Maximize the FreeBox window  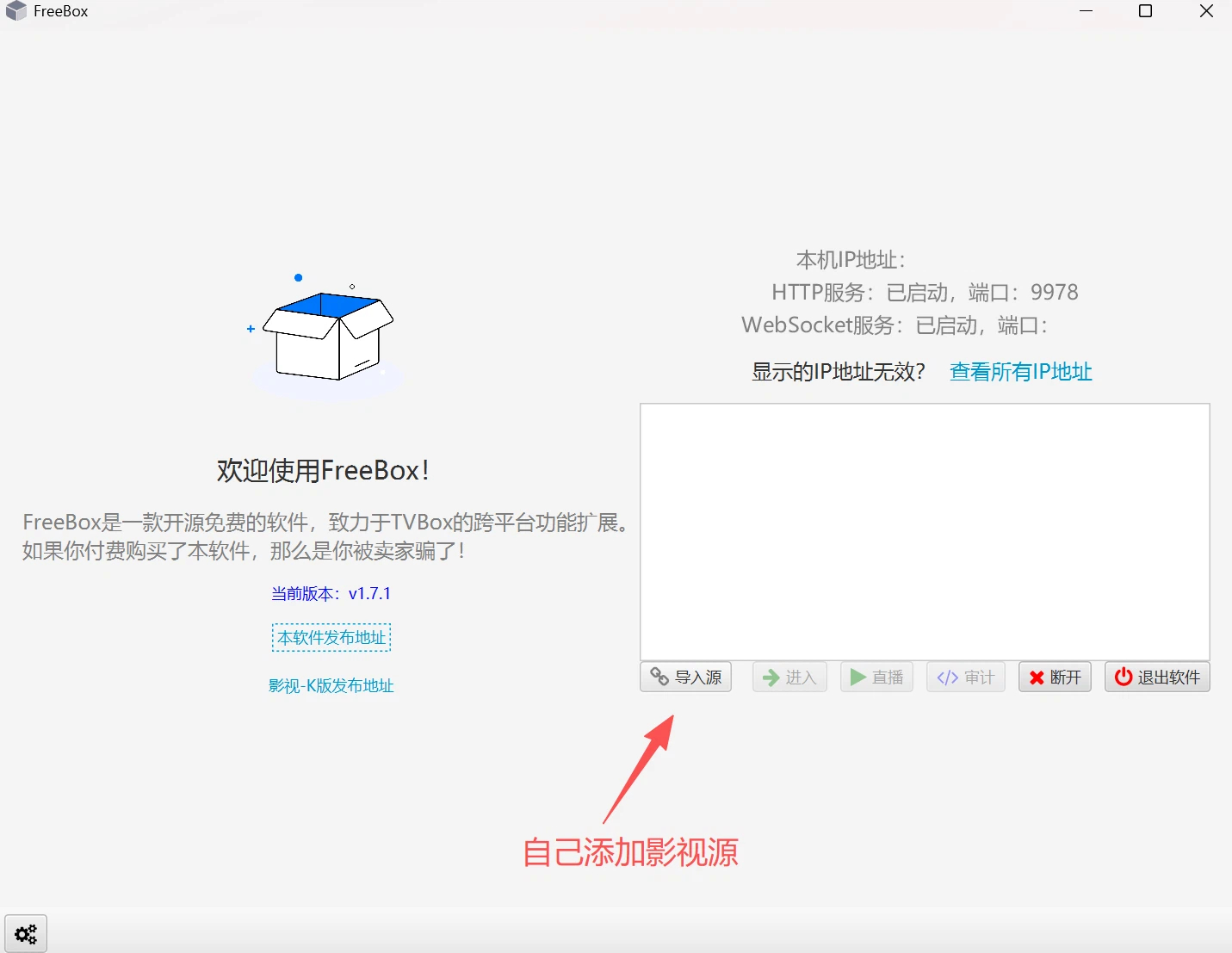coord(1146,11)
